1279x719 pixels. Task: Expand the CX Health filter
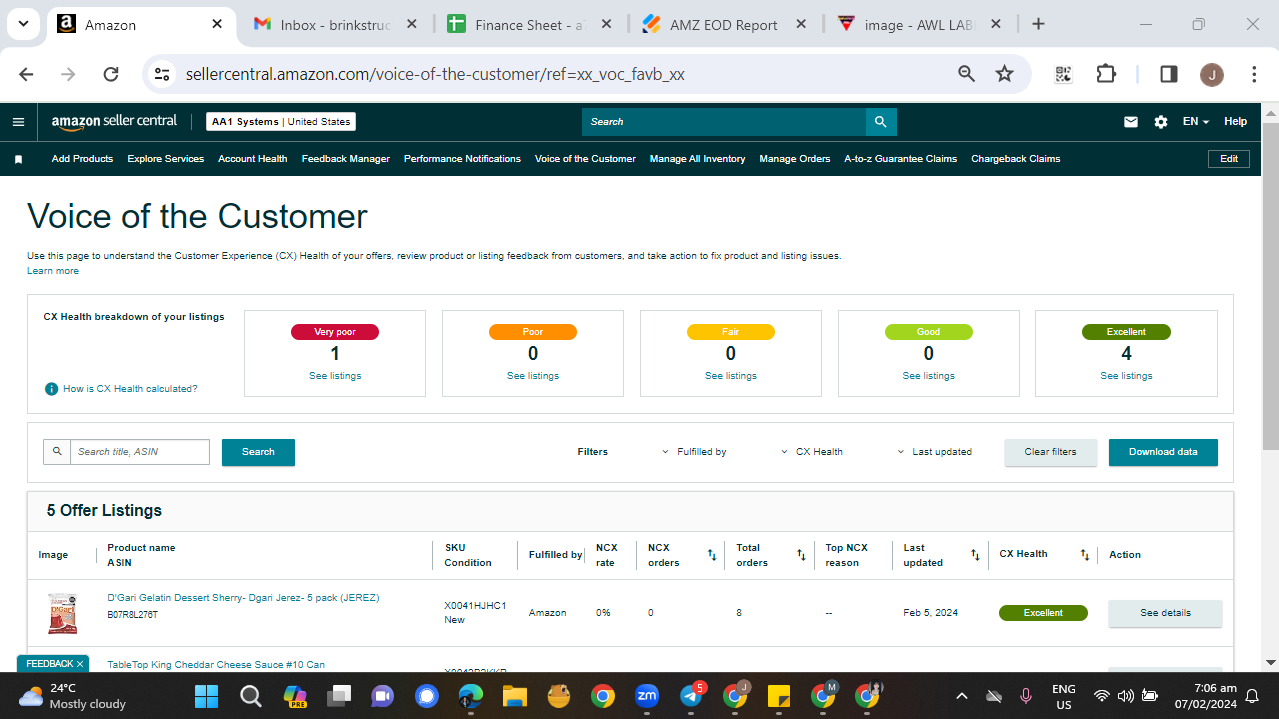pos(812,452)
